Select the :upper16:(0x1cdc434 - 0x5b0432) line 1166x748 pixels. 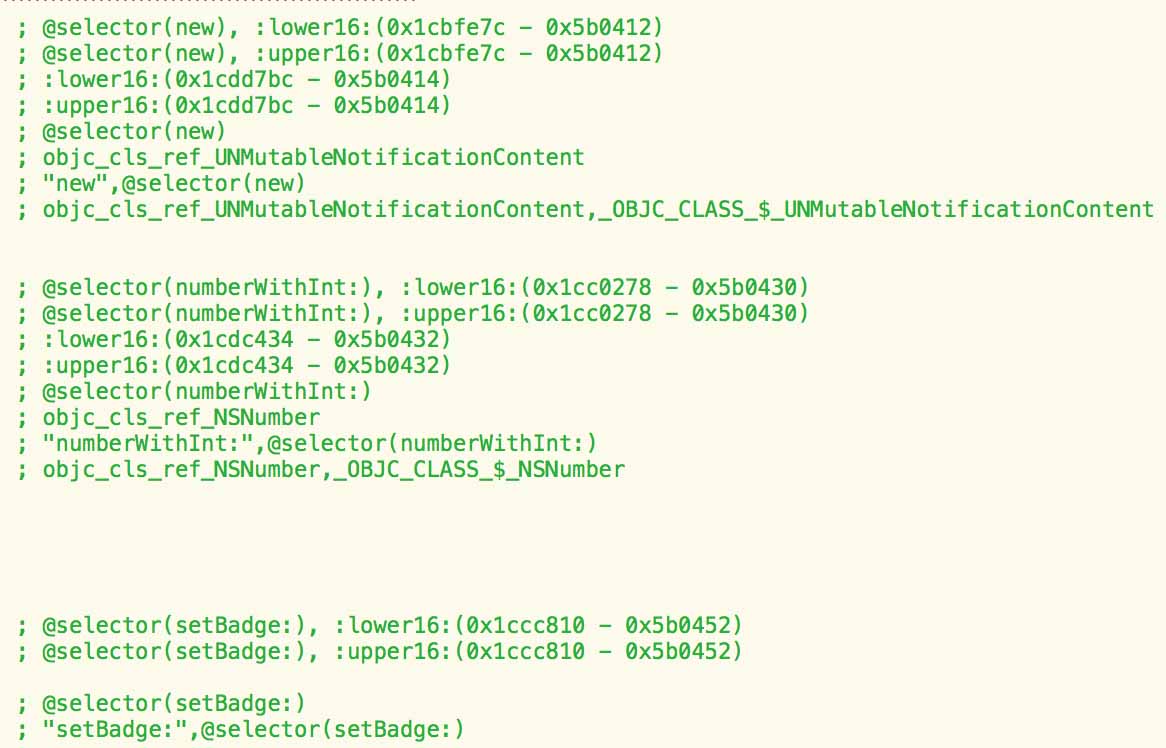pyautogui.click(x=234, y=366)
